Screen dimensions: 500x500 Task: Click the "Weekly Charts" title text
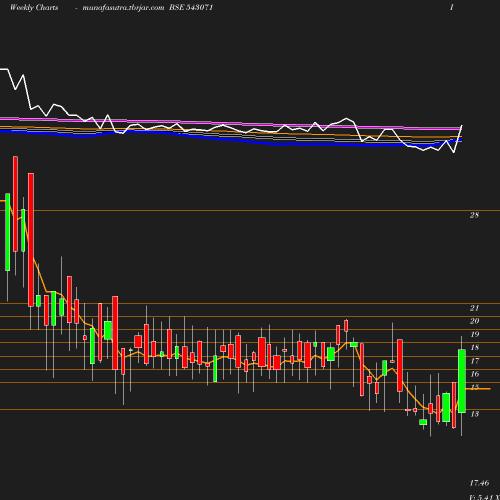coord(34,7)
